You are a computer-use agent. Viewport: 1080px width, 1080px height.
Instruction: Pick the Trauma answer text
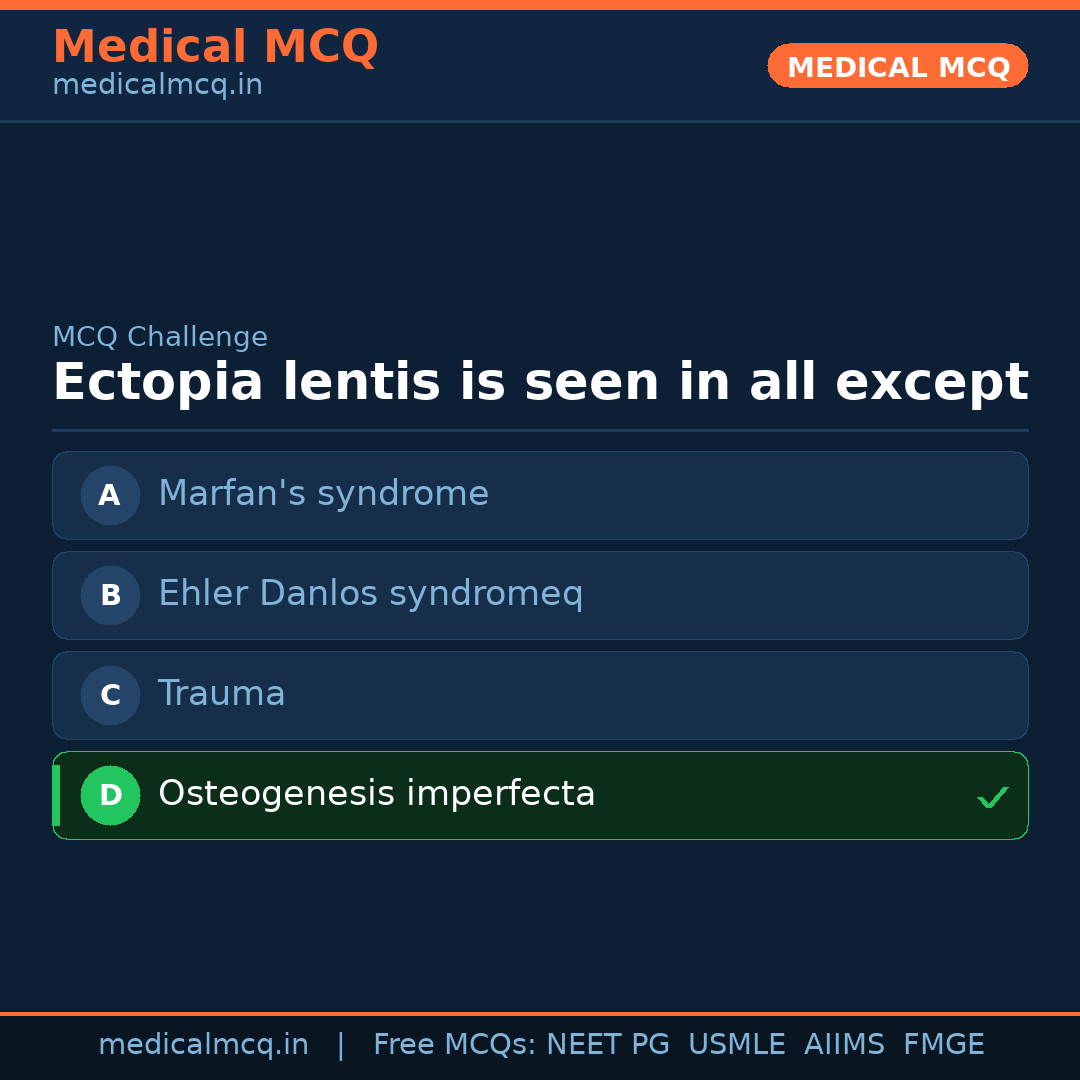[x=222, y=694]
